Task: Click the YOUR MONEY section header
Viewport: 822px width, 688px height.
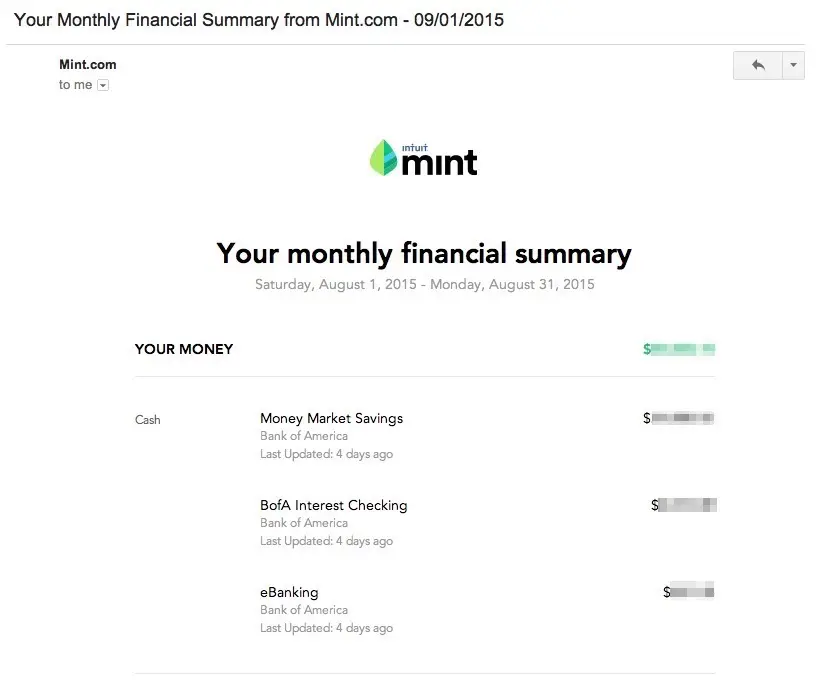Action: click(183, 349)
